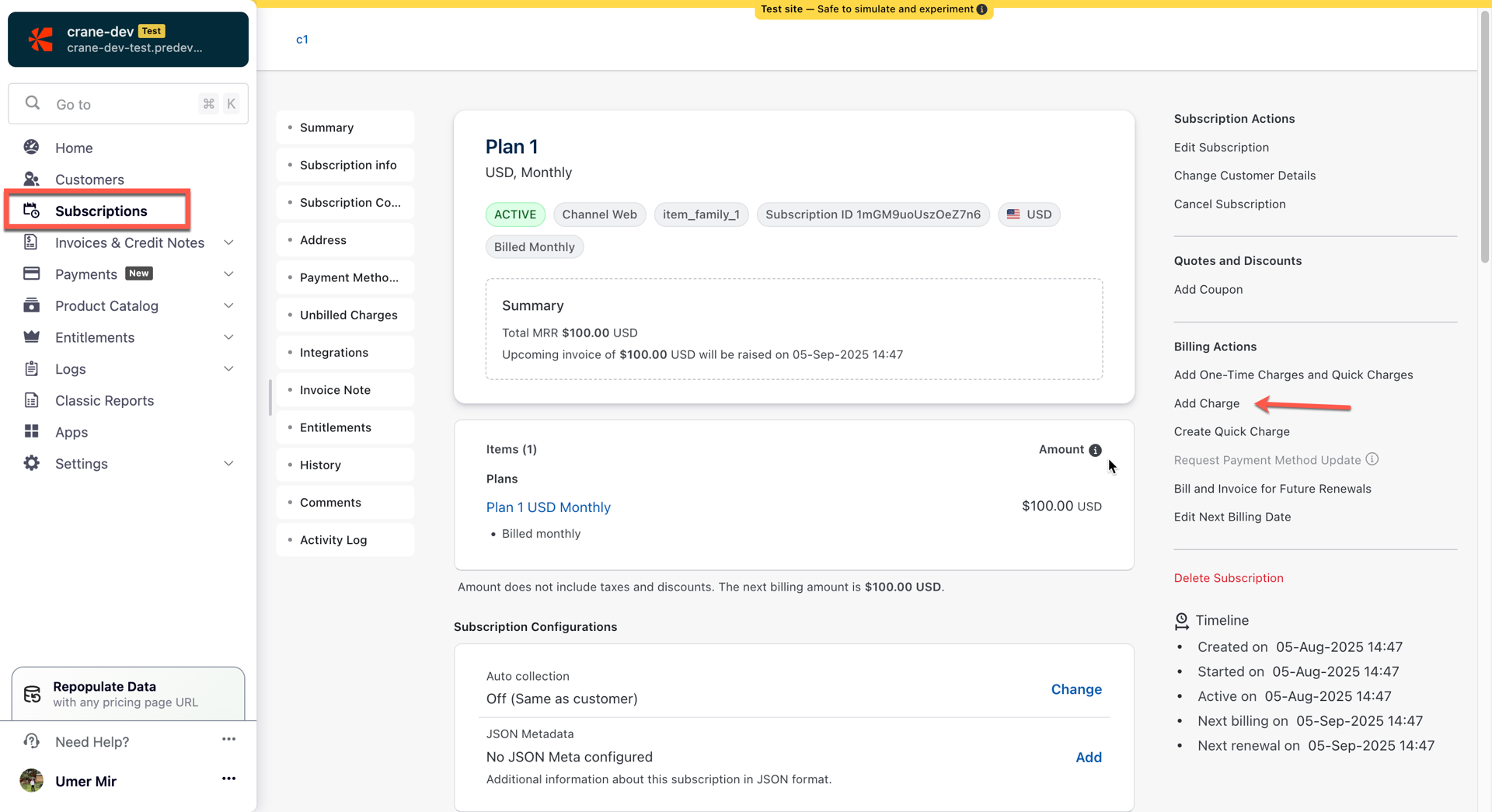The image size is (1492, 812).
Task: Click the Home dashboard icon
Action: [x=31, y=148]
